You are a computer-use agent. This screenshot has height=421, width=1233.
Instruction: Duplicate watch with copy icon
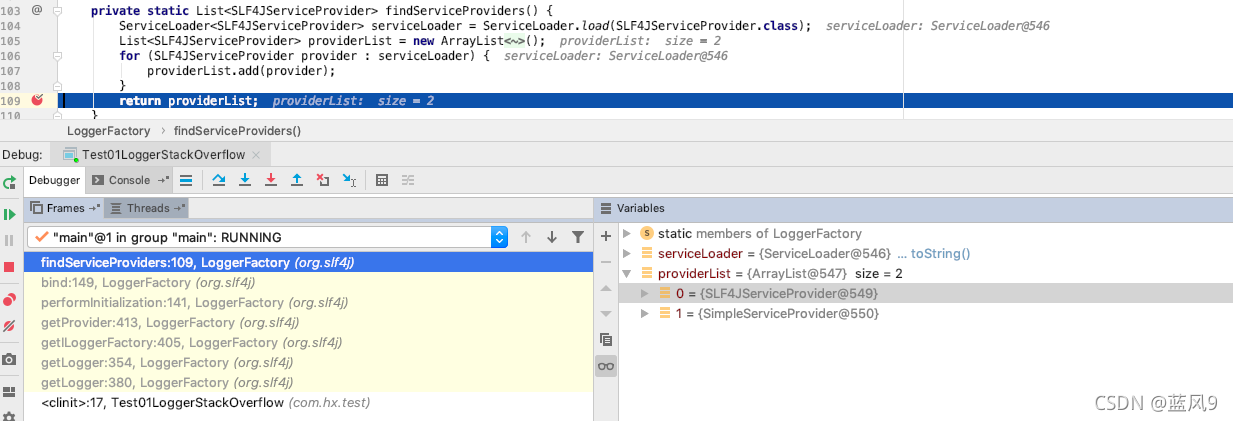coord(605,340)
